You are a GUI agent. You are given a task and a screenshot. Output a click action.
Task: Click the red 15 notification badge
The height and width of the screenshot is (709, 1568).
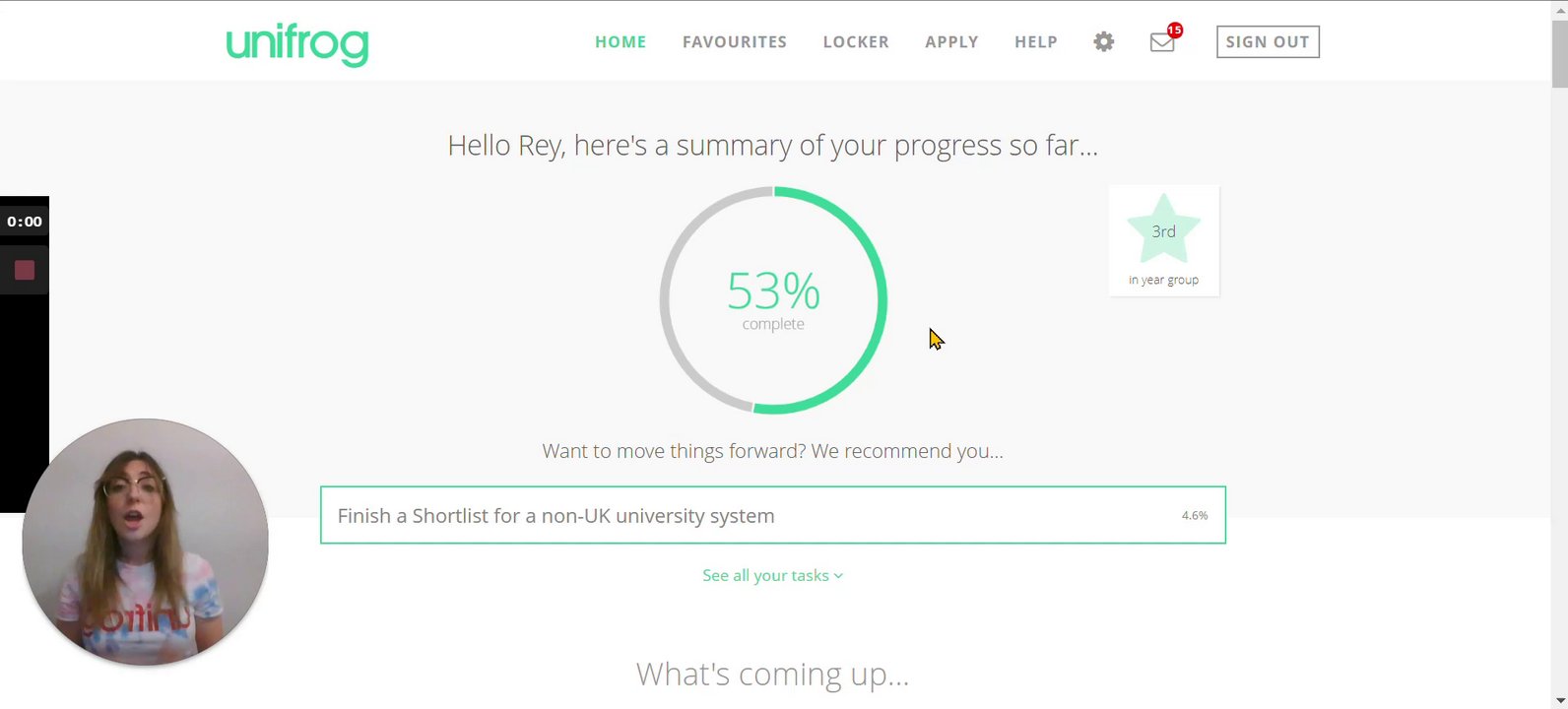tap(1175, 31)
